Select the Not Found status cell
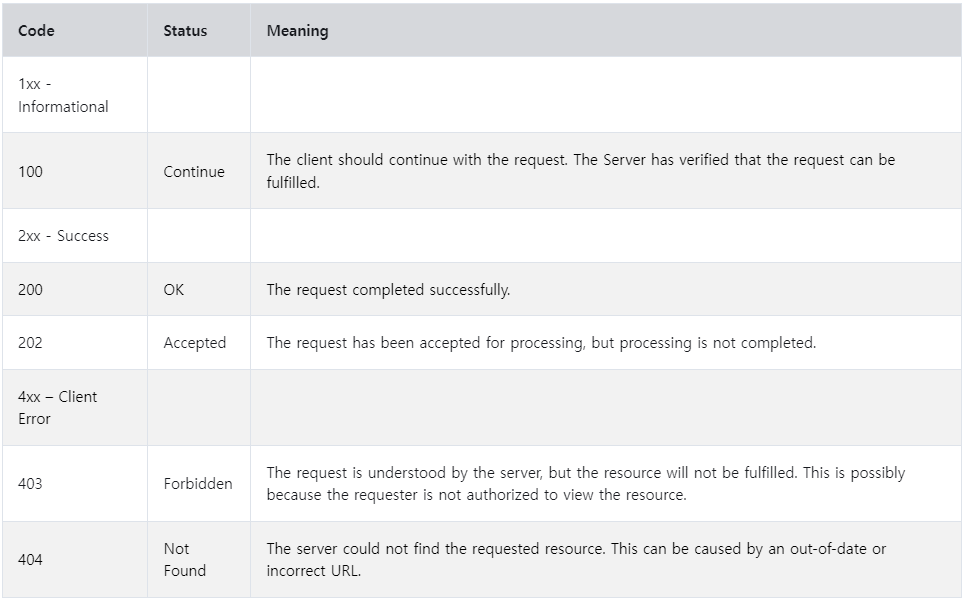The width and height of the screenshot is (968, 603). tap(185, 560)
